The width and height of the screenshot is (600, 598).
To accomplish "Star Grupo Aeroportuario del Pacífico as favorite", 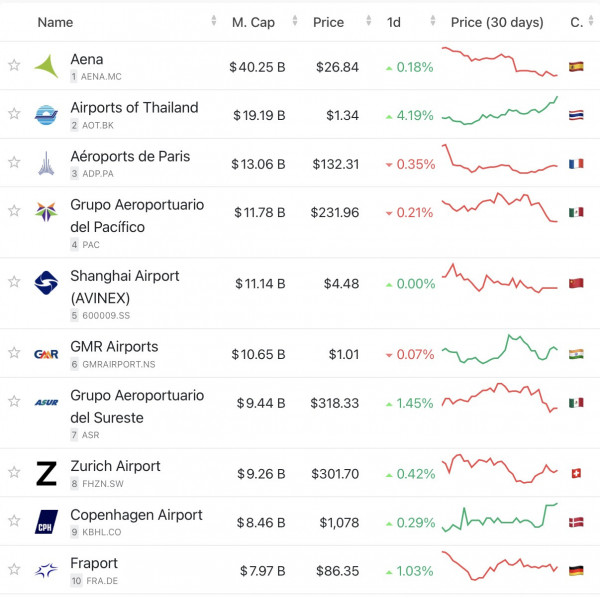I will [x=14, y=211].
